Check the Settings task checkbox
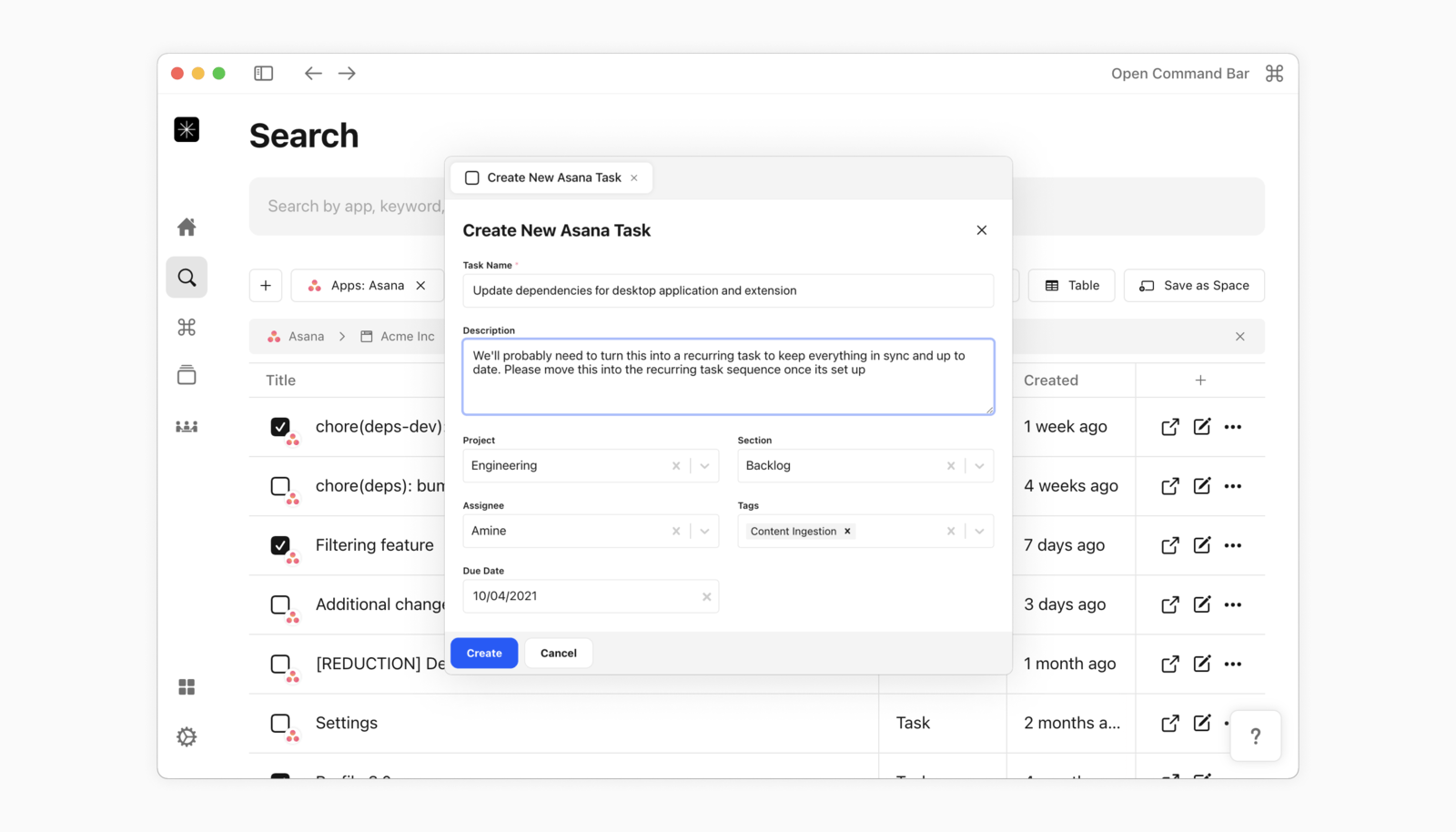Screen dimensions: 1456x832 tap(280, 723)
